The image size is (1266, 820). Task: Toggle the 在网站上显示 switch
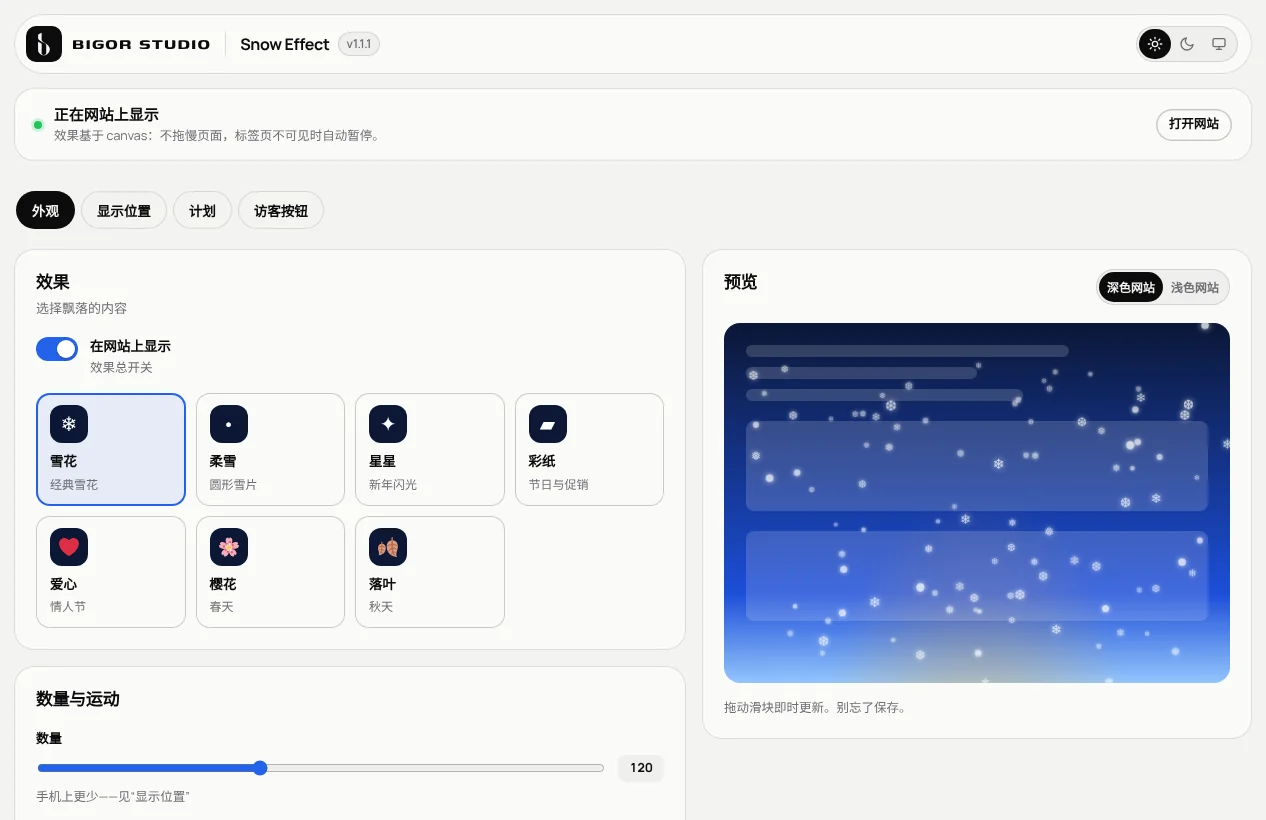[57, 348]
